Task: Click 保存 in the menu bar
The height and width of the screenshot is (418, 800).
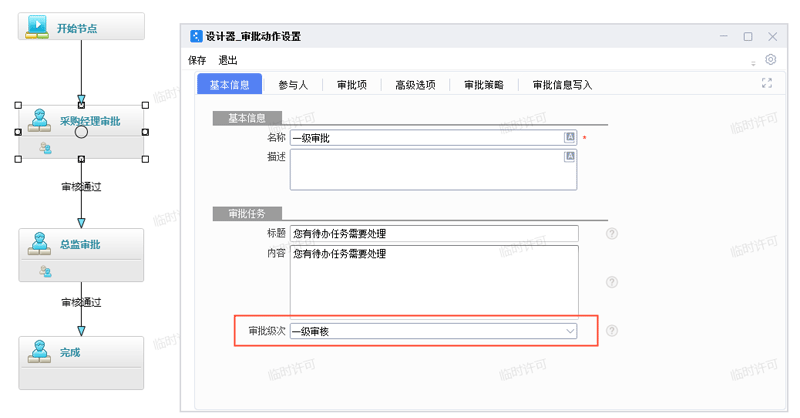Action: pos(197,60)
